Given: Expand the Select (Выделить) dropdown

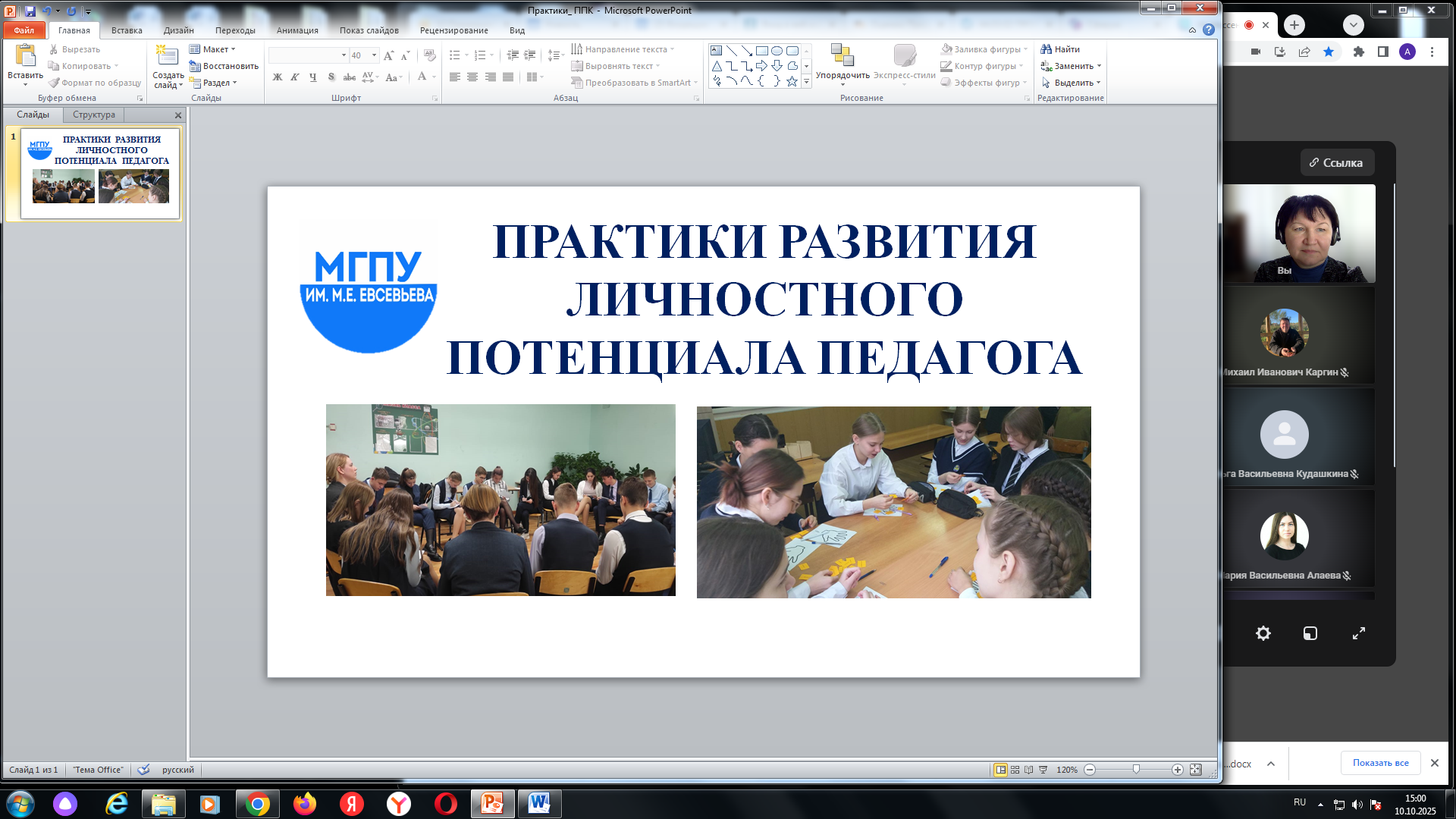Looking at the screenshot, I should pyautogui.click(x=1098, y=83).
